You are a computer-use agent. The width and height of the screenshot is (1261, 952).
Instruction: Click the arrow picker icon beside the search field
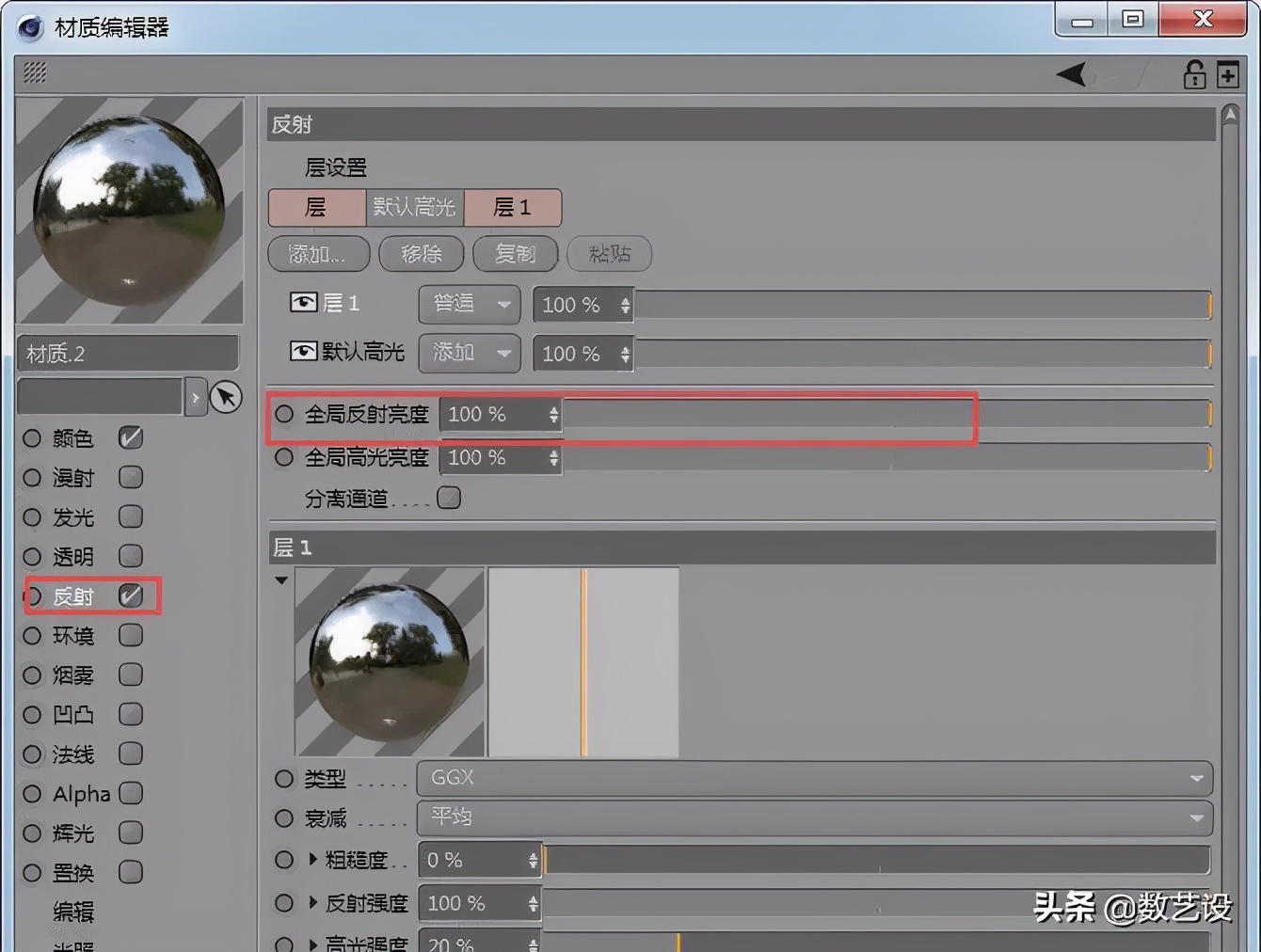pos(225,396)
